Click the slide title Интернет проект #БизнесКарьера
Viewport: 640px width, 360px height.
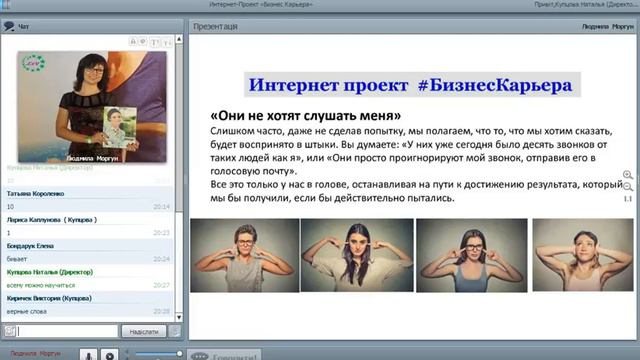411,85
